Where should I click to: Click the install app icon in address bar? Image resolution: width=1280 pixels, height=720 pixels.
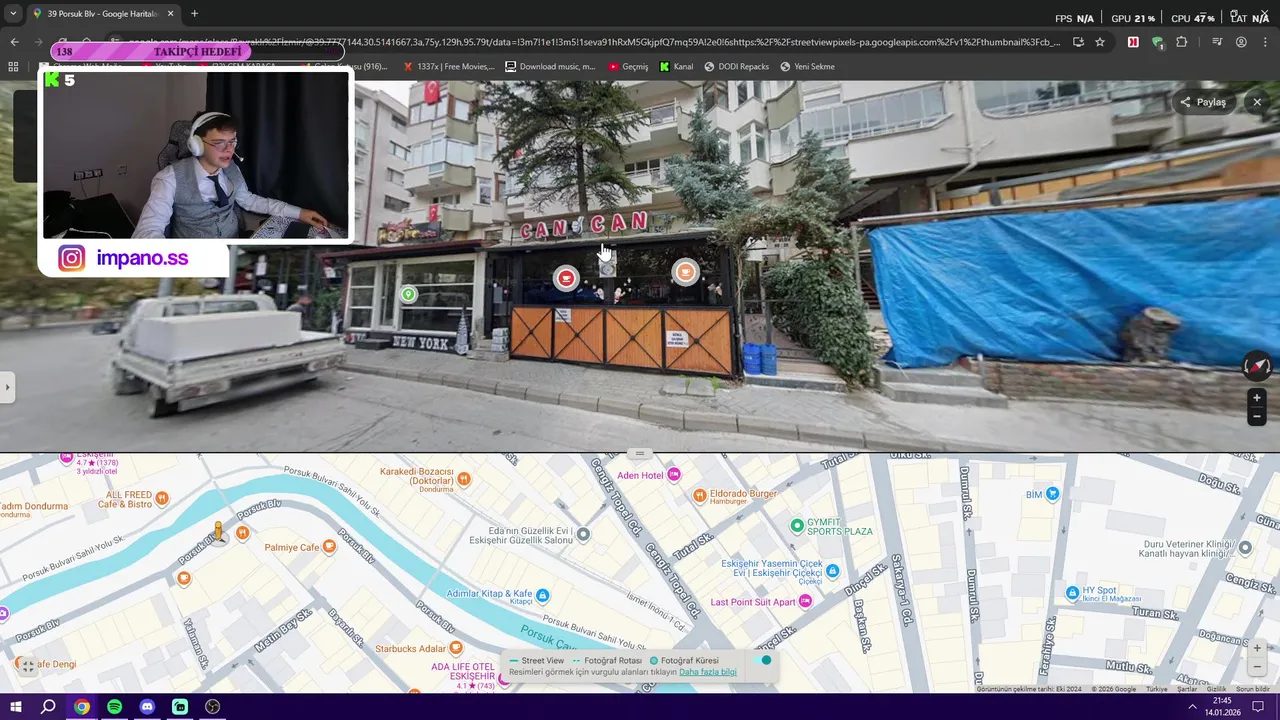point(1078,42)
